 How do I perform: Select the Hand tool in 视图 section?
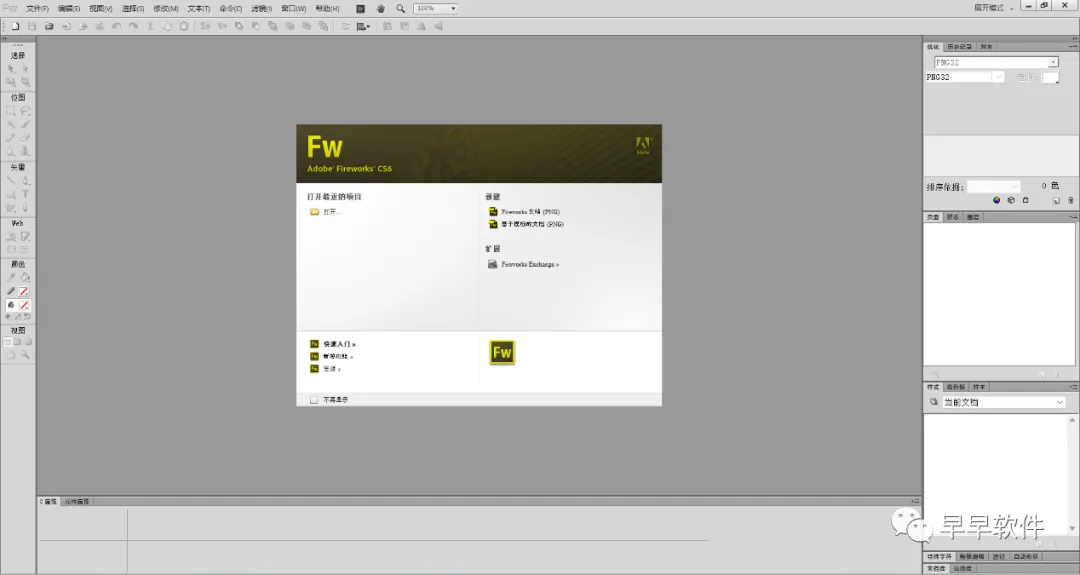[11, 355]
